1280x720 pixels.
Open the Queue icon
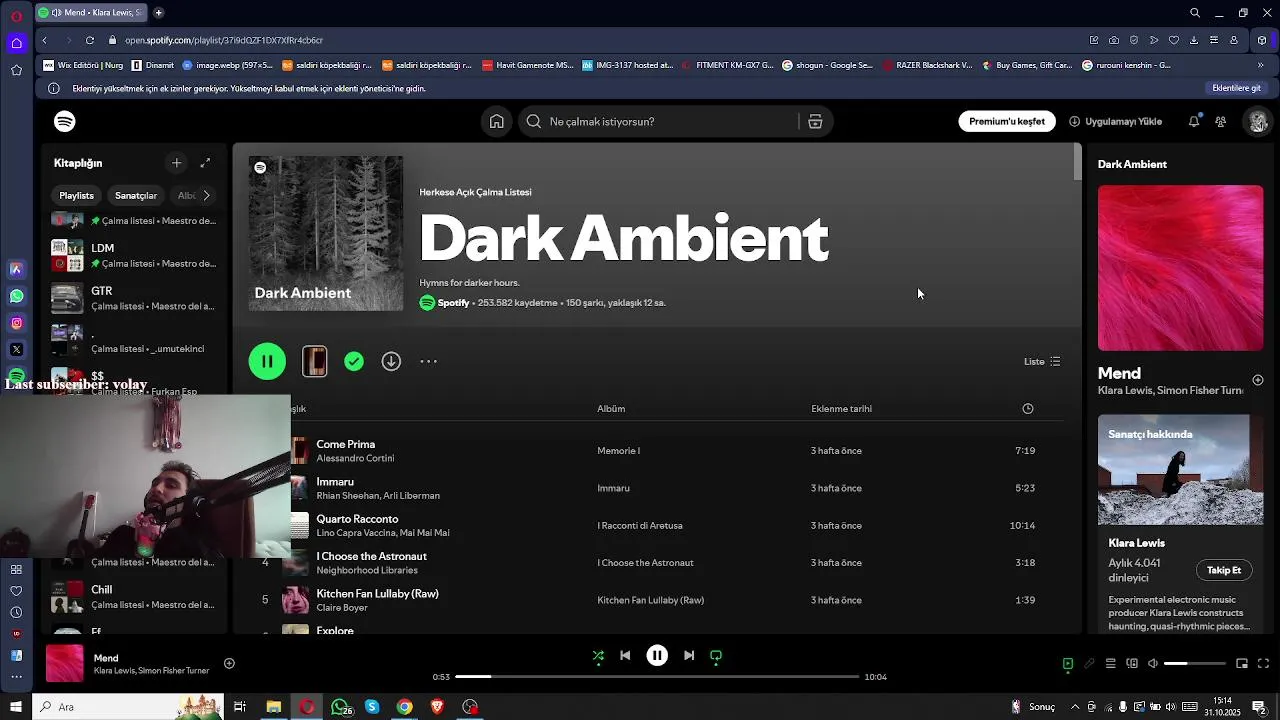point(1110,663)
